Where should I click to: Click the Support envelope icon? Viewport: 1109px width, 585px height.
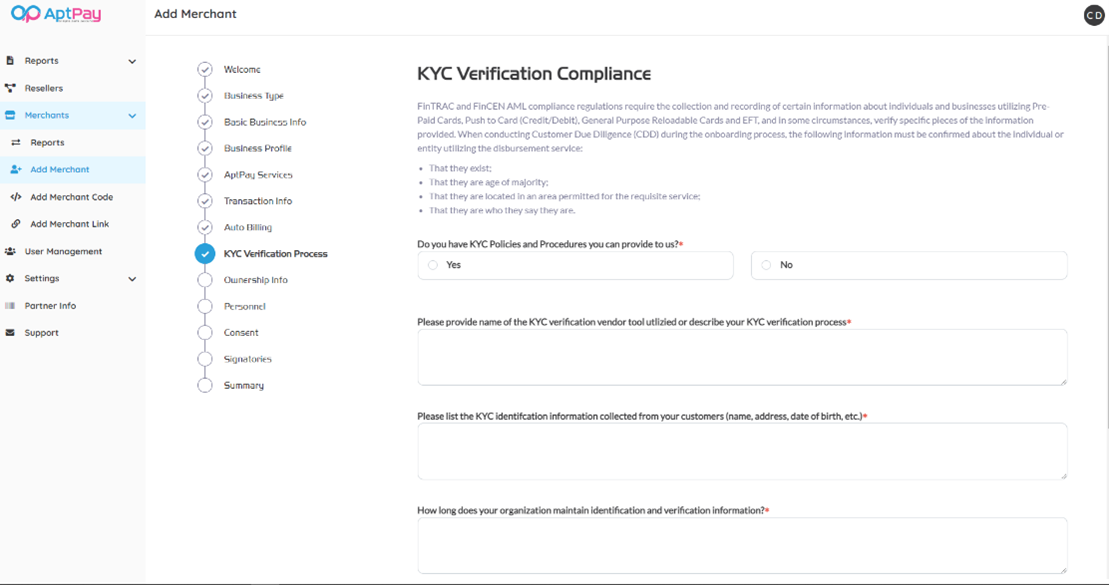coord(10,333)
